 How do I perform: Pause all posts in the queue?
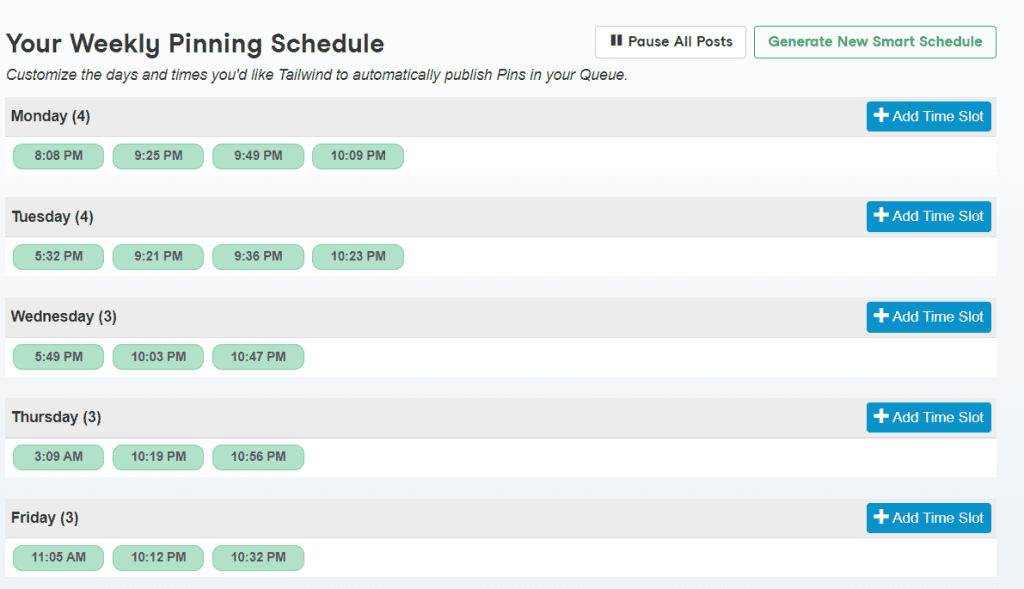[670, 42]
